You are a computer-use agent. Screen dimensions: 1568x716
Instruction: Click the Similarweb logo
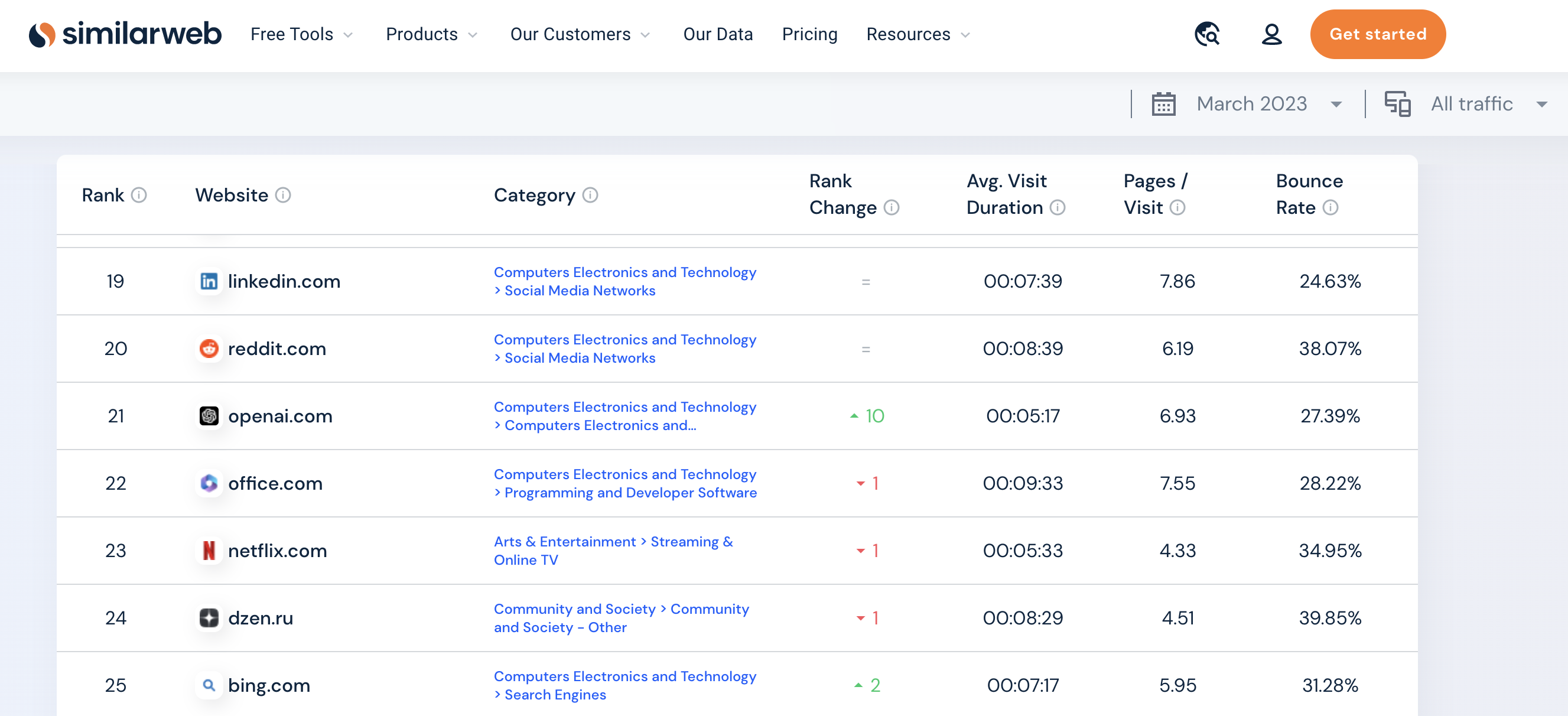point(125,34)
